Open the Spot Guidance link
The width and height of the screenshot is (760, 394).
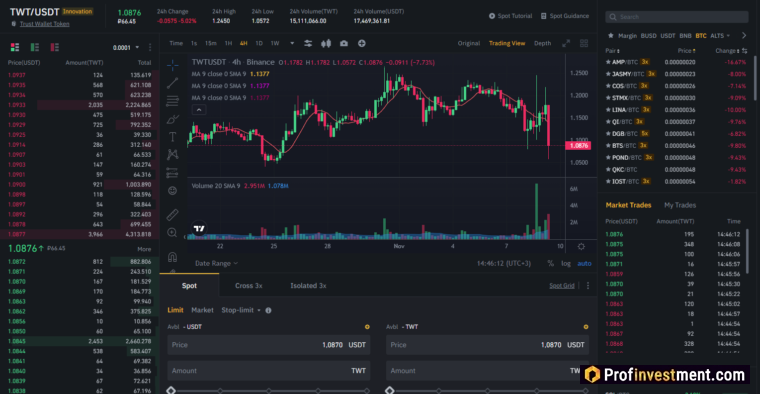(x=565, y=16)
